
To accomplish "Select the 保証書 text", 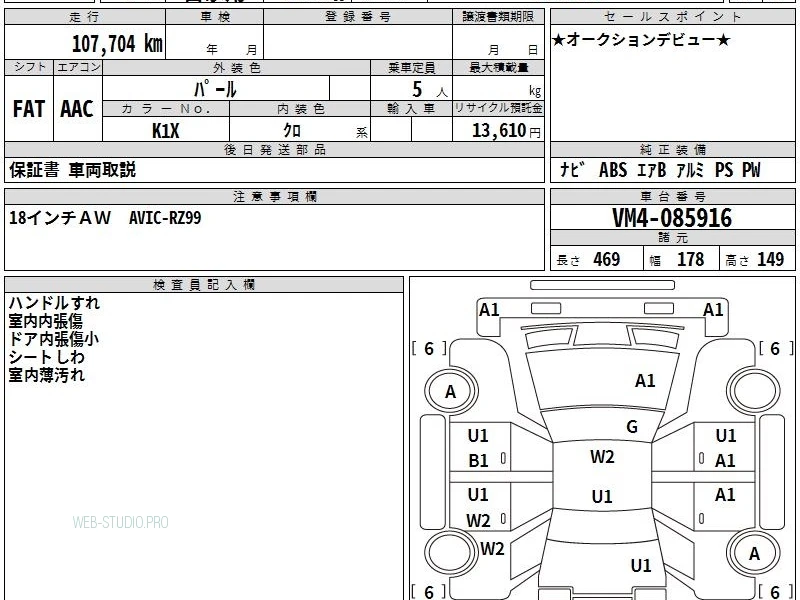I will (x=34, y=169).
